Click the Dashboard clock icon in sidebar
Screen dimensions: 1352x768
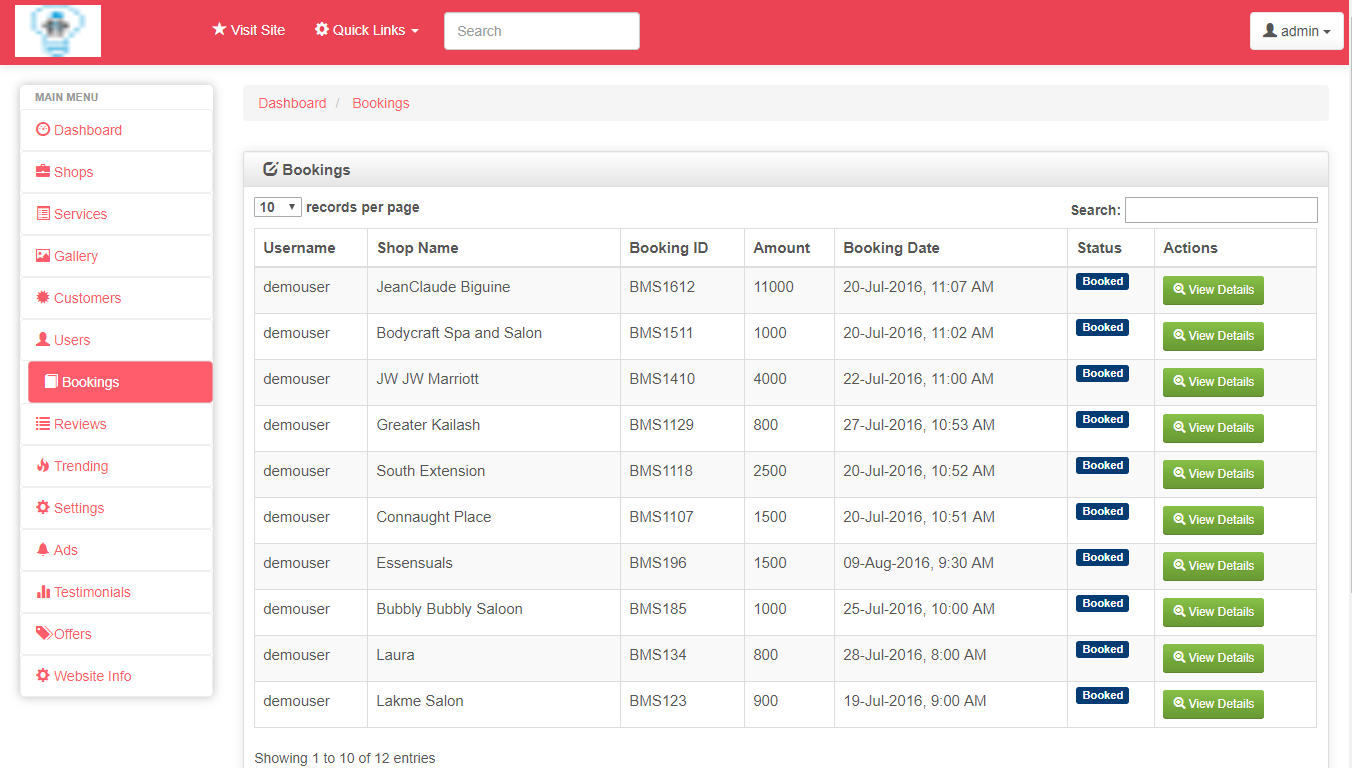[43, 130]
